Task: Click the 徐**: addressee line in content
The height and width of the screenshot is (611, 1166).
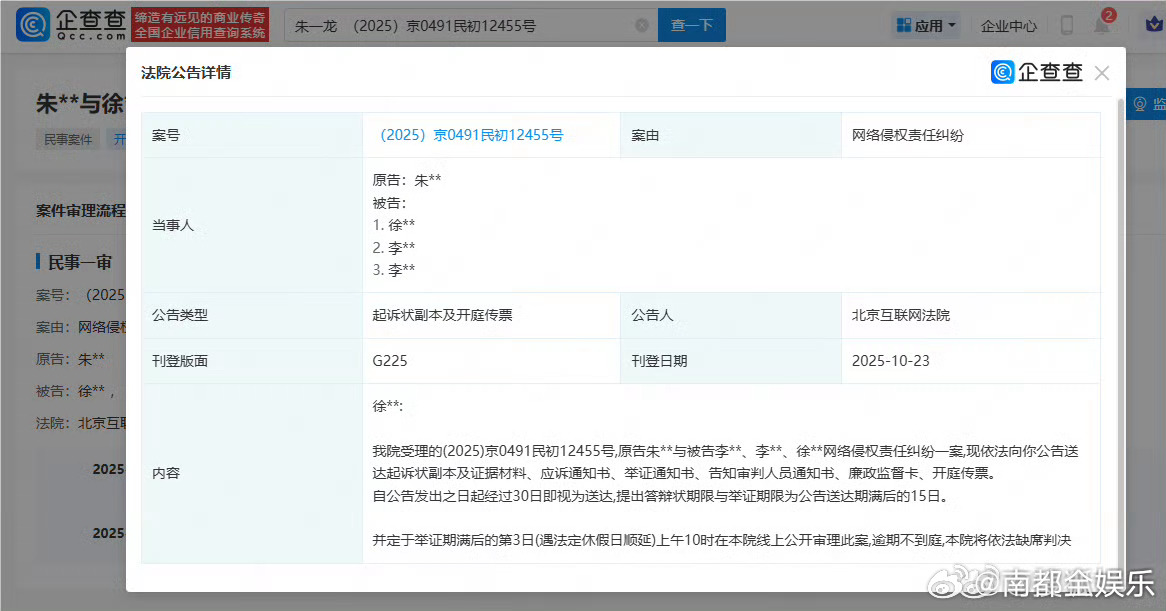Action: tap(387, 406)
